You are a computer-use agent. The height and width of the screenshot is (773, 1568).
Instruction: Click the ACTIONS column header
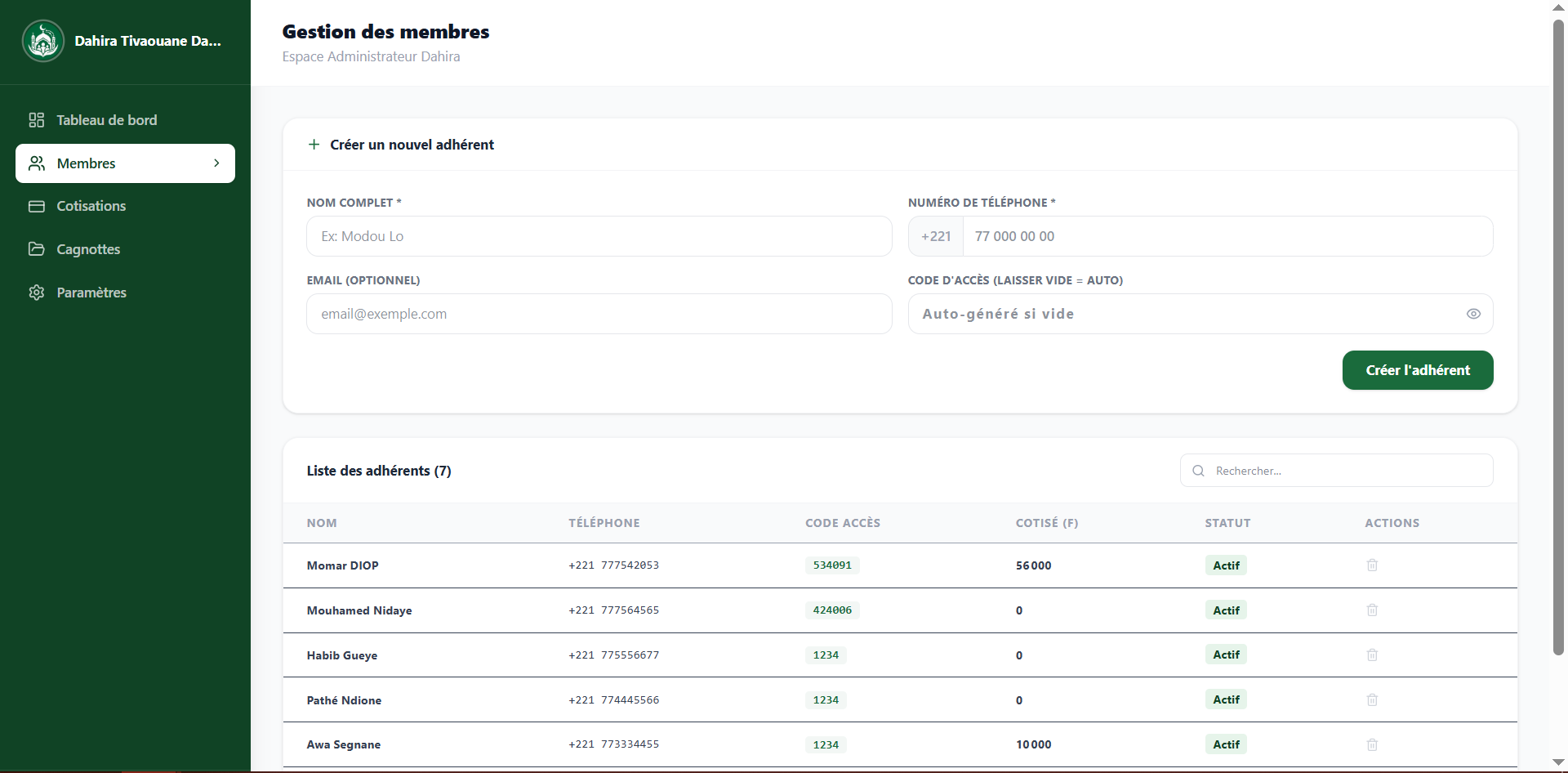point(1392,523)
